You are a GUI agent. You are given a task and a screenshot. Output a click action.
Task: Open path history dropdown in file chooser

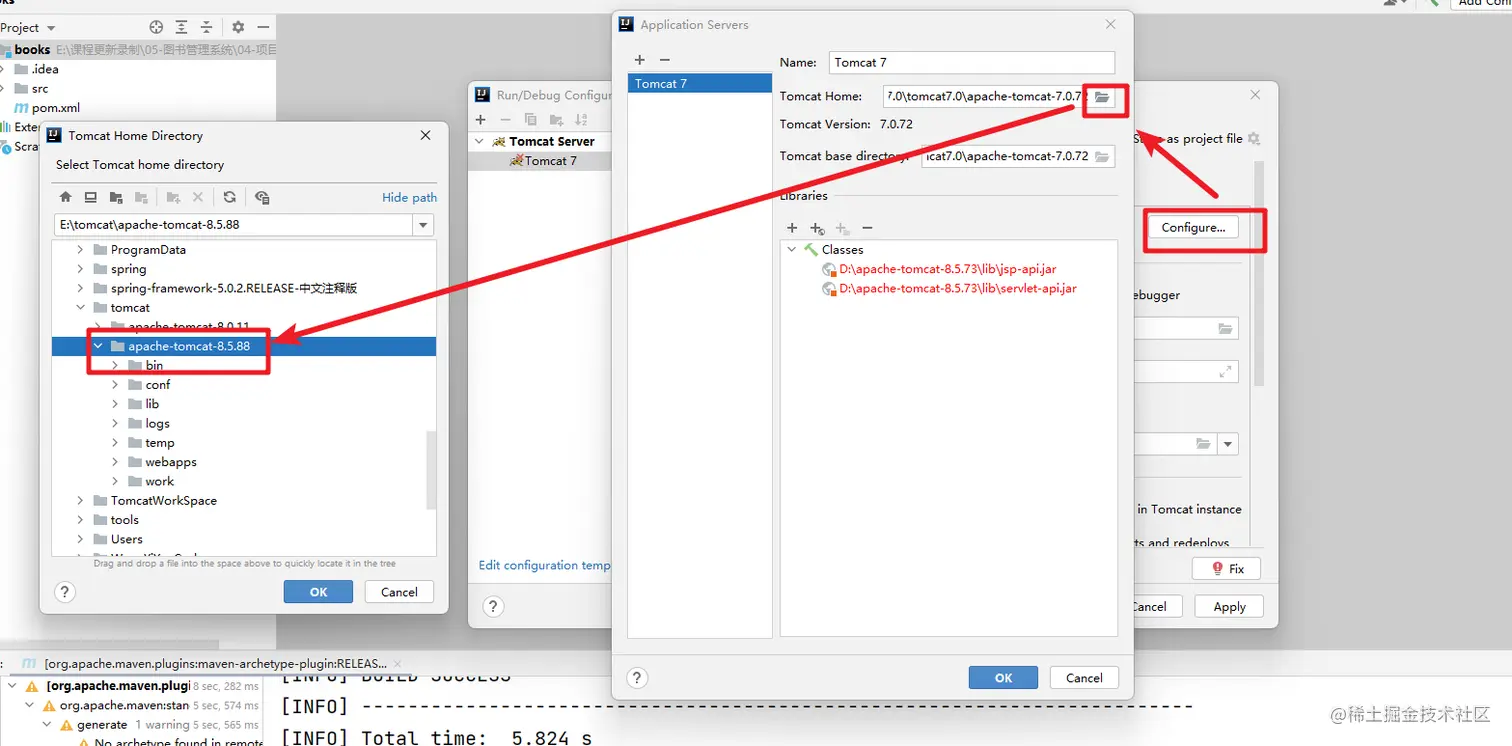[x=423, y=225]
